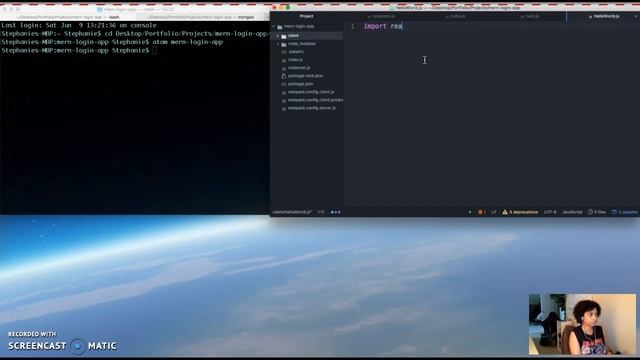Image resolution: width=640 pixels, height=360 pixels.
Task: Click the .babelrc file icon
Action: [x=284, y=52]
